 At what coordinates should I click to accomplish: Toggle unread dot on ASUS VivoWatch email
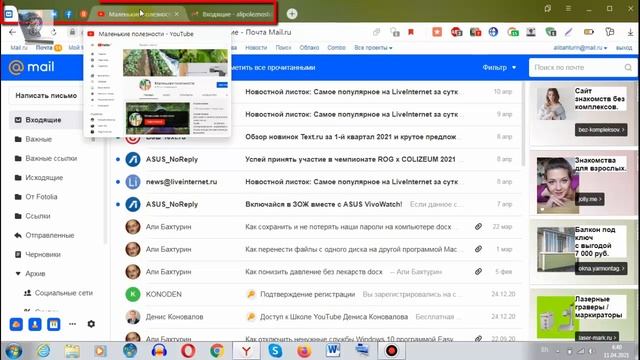118,204
